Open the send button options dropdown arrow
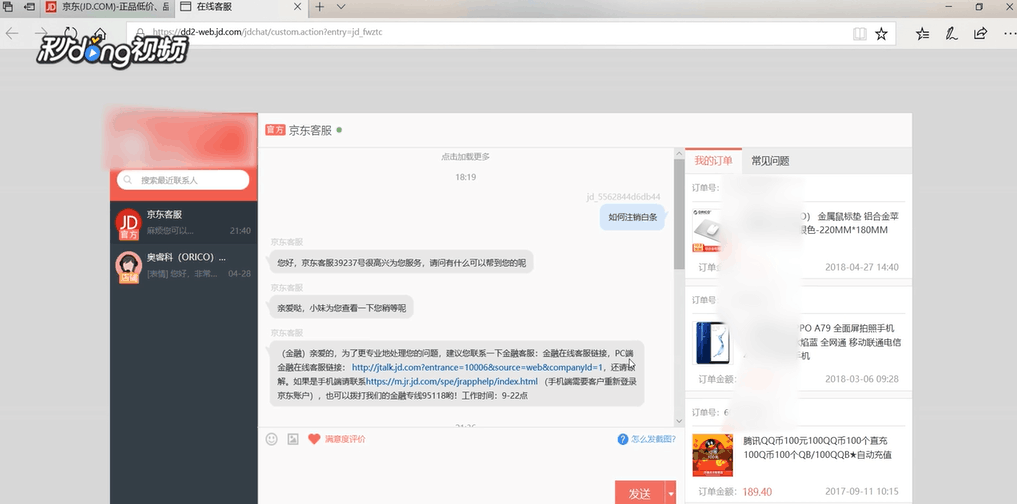This screenshot has height=504, width=1017. coord(671,494)
